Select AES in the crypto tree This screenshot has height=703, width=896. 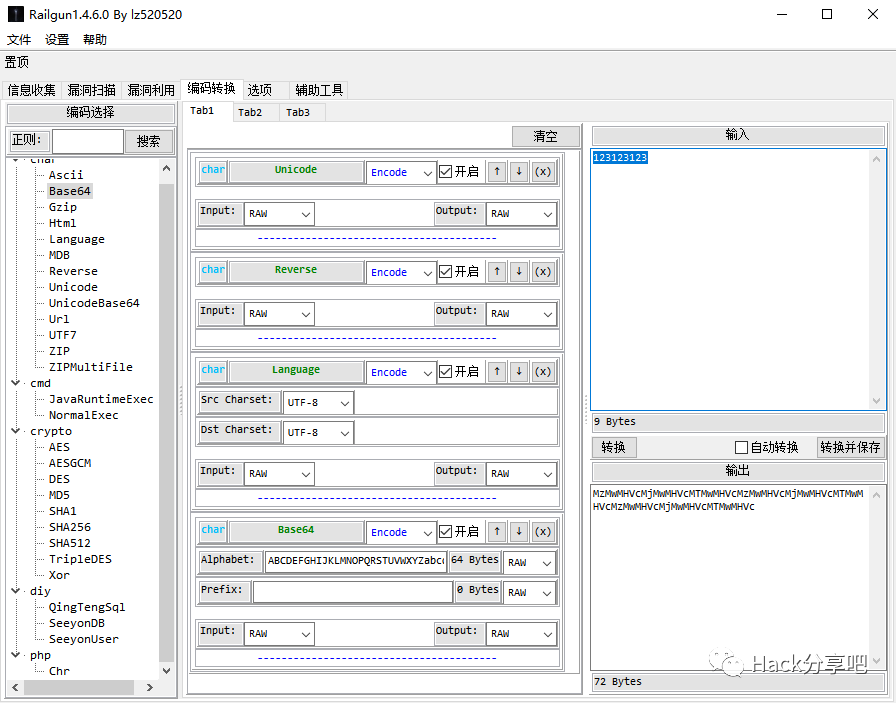tap(59, 447)
